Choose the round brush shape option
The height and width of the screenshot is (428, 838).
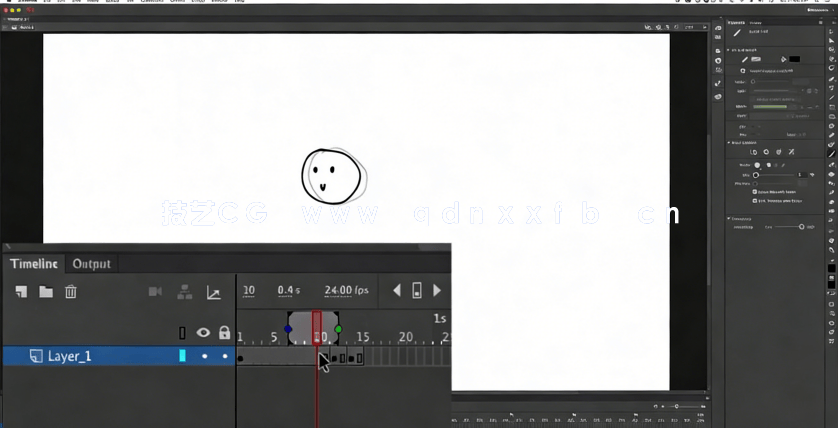click(x=757, y=165)
